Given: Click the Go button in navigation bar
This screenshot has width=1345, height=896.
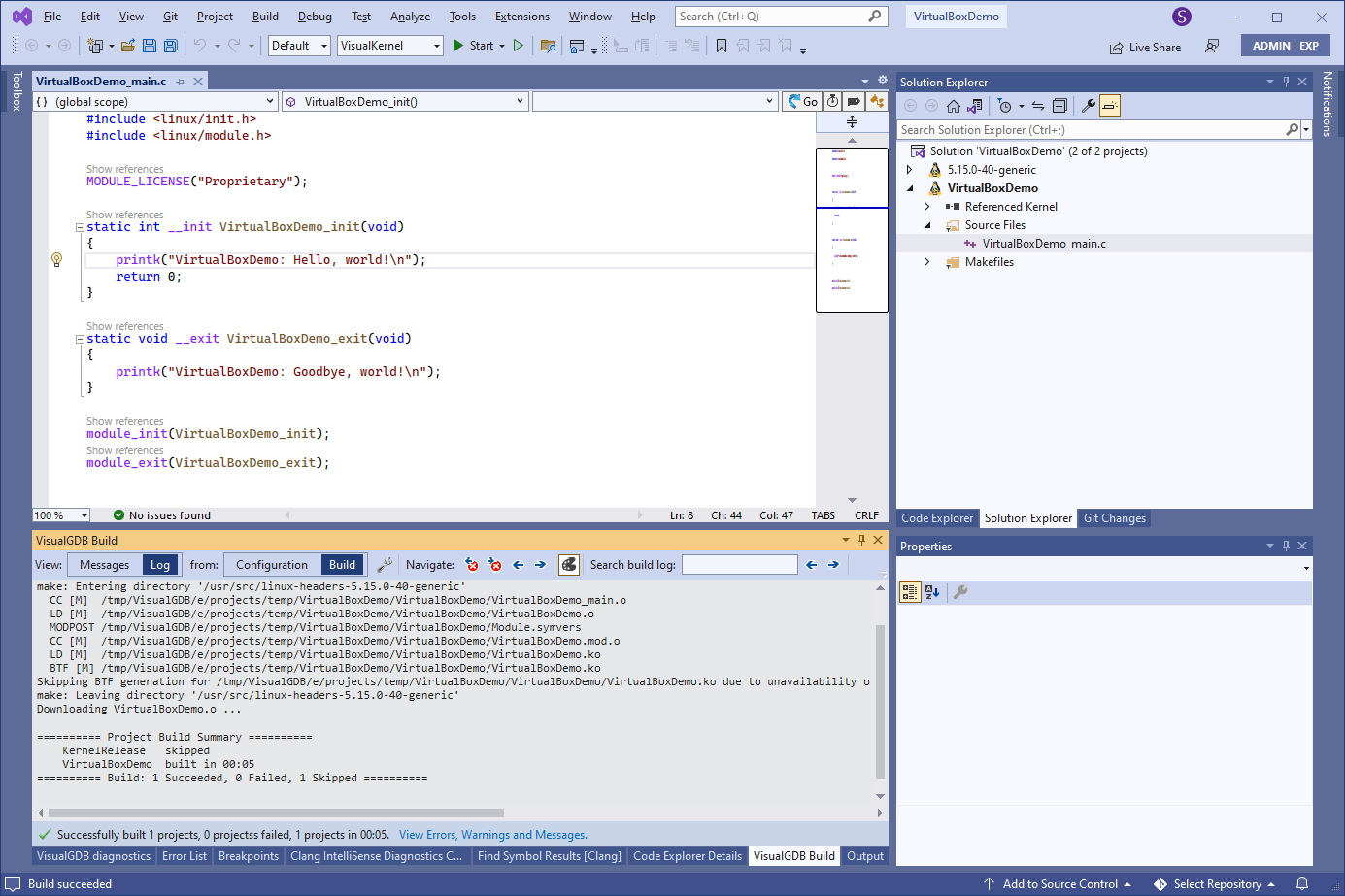Looking at the screenshot, I should click(x=802, y=101).
